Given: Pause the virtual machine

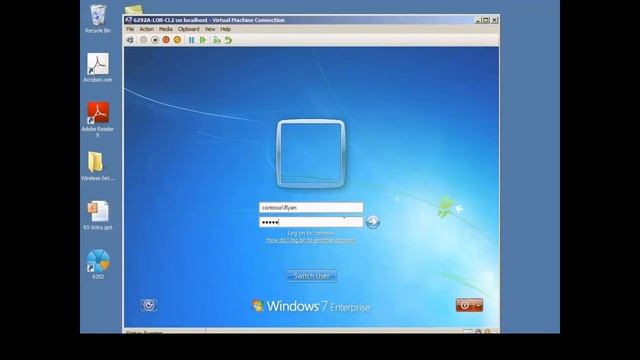Looking at the screenshot, I should click(191, 40).
